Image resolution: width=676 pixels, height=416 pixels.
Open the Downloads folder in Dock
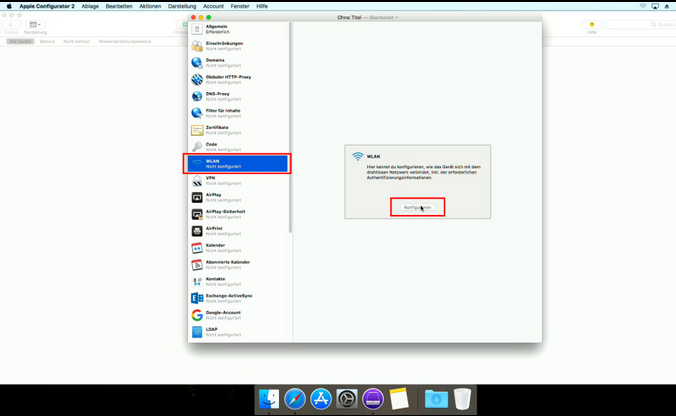pos(436,399)
